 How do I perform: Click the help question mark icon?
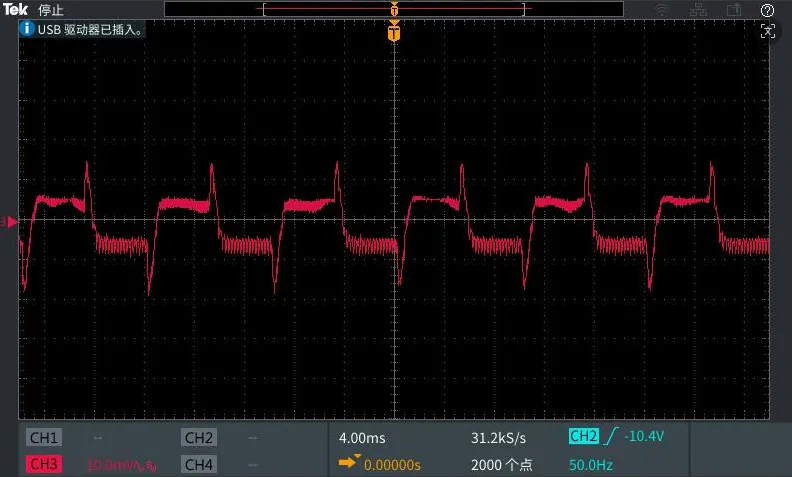point(767,10)
